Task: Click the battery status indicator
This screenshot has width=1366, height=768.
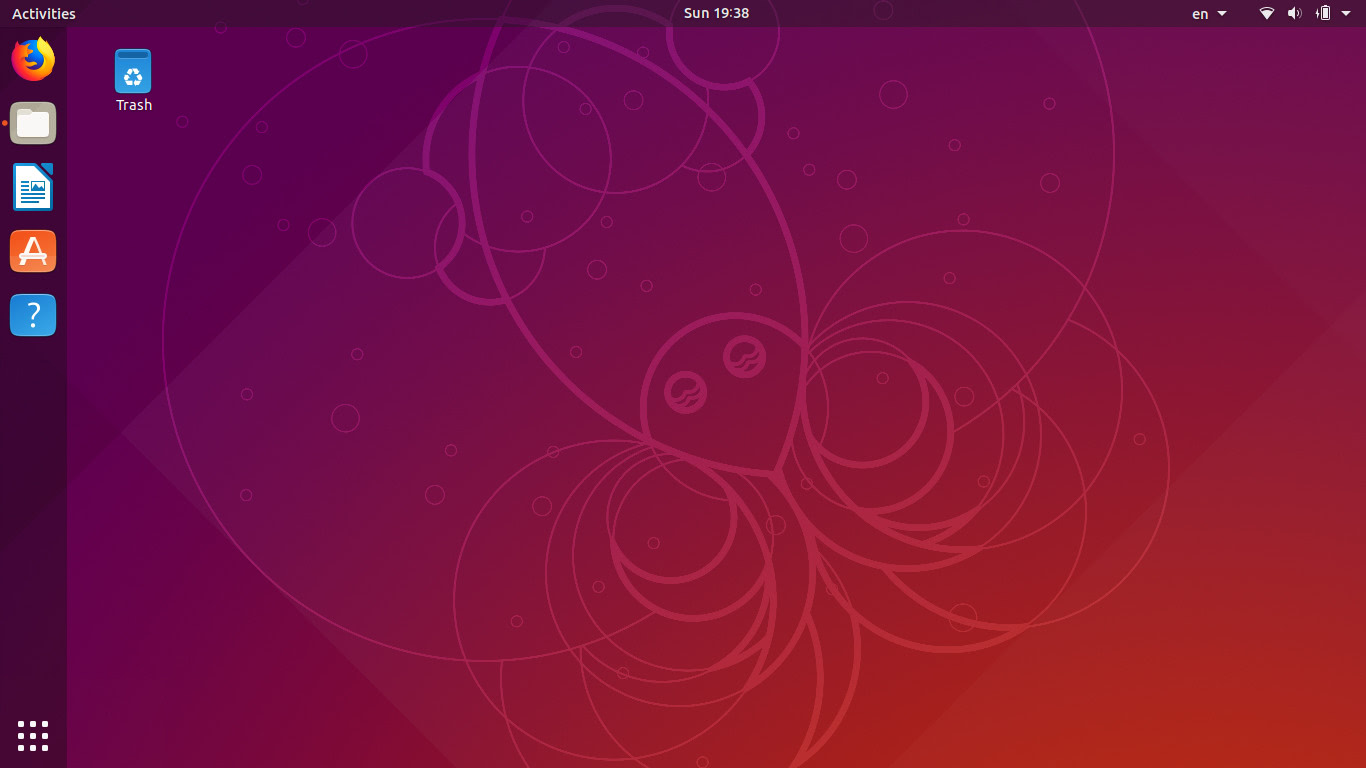Action: [1323, 13]
